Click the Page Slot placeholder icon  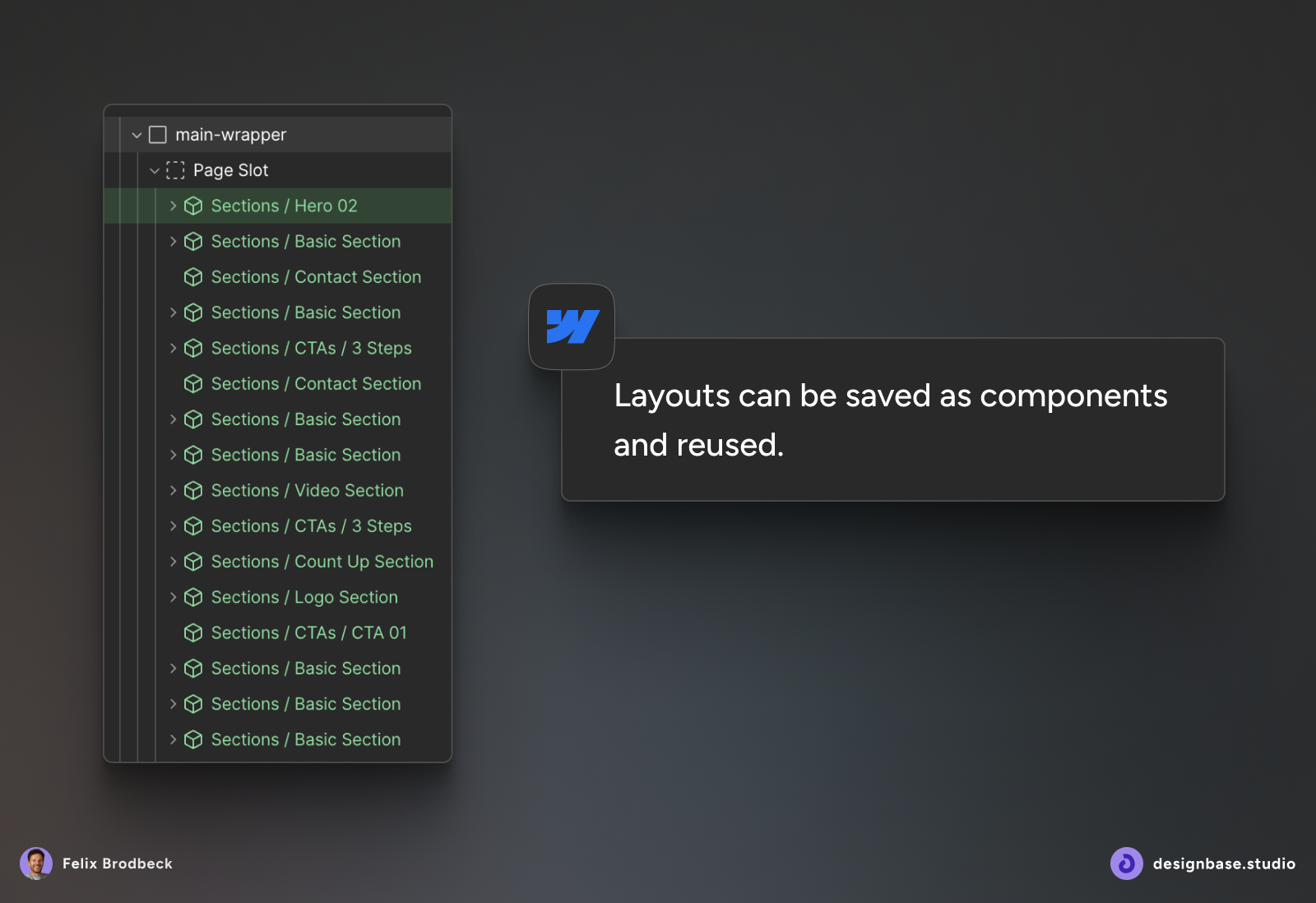click(175, 170)
